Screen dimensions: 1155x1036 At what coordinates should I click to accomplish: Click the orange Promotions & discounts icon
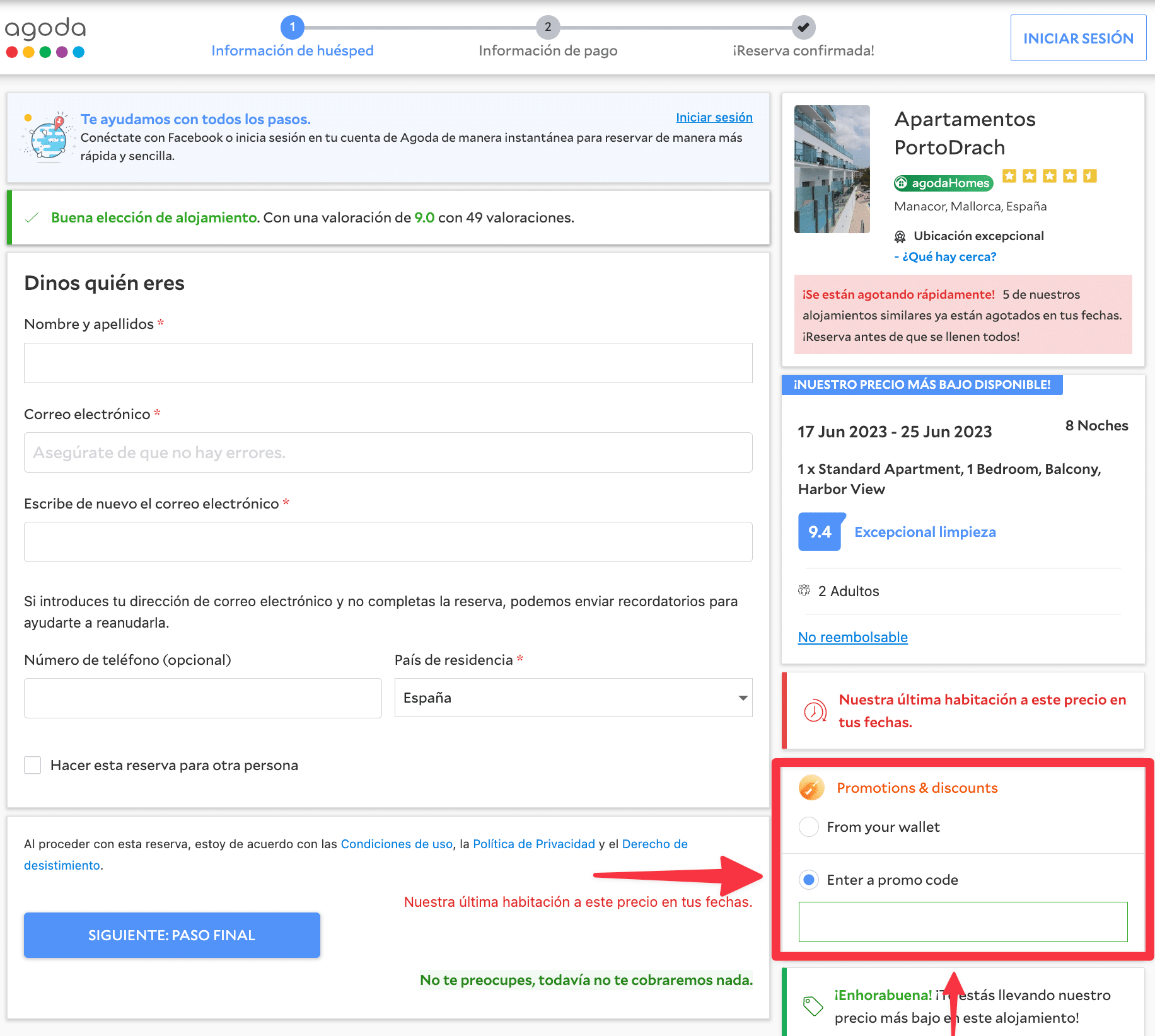811,788
